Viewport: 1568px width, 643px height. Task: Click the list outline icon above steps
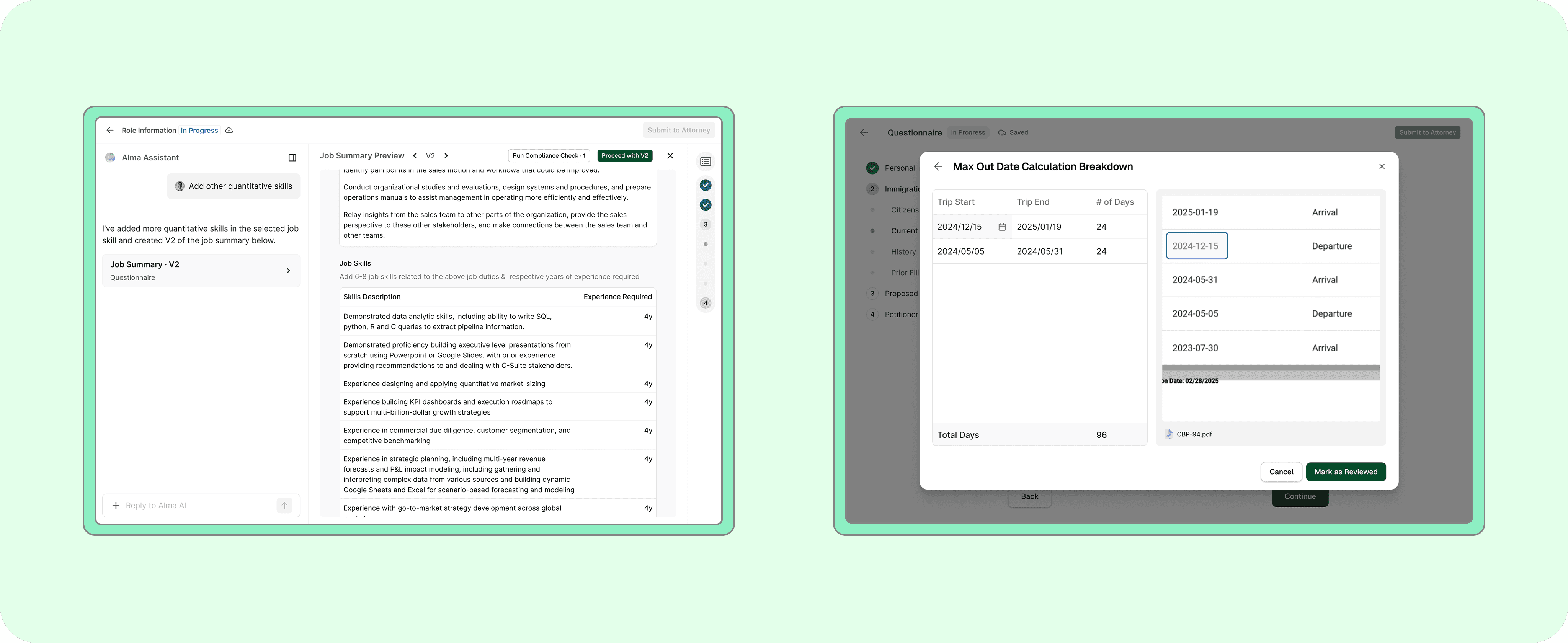click(x=706, y=162)
